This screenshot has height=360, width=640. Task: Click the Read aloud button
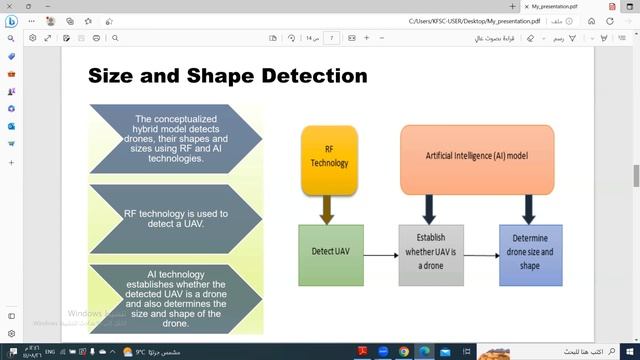(494, 38)
